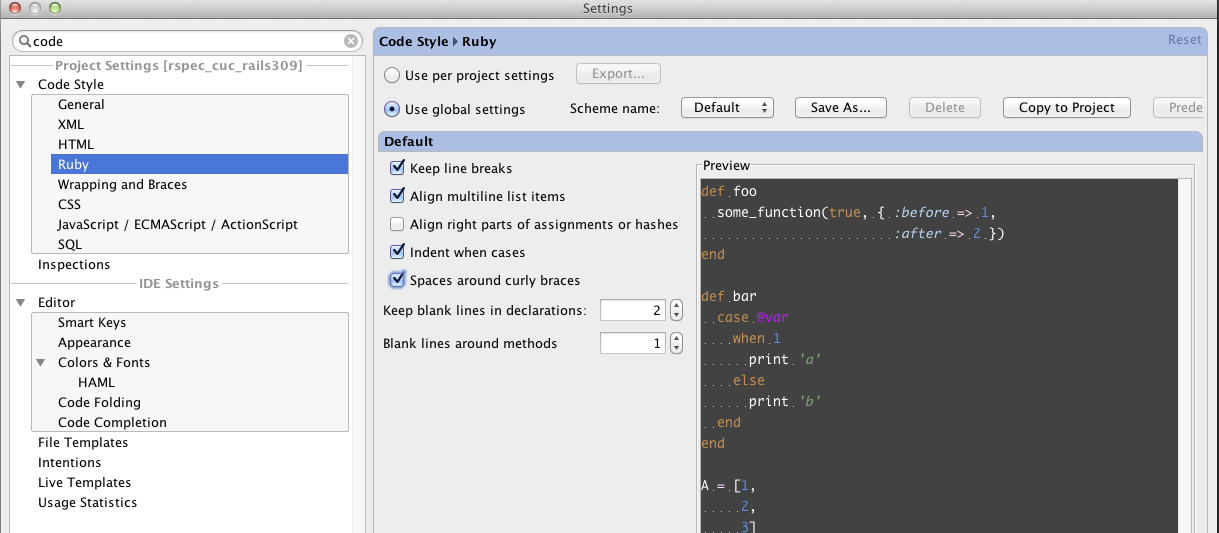The width and height of the screenshot is (1219, 533).
Task: Open Live Templates settings
Action: click(85, 482)
